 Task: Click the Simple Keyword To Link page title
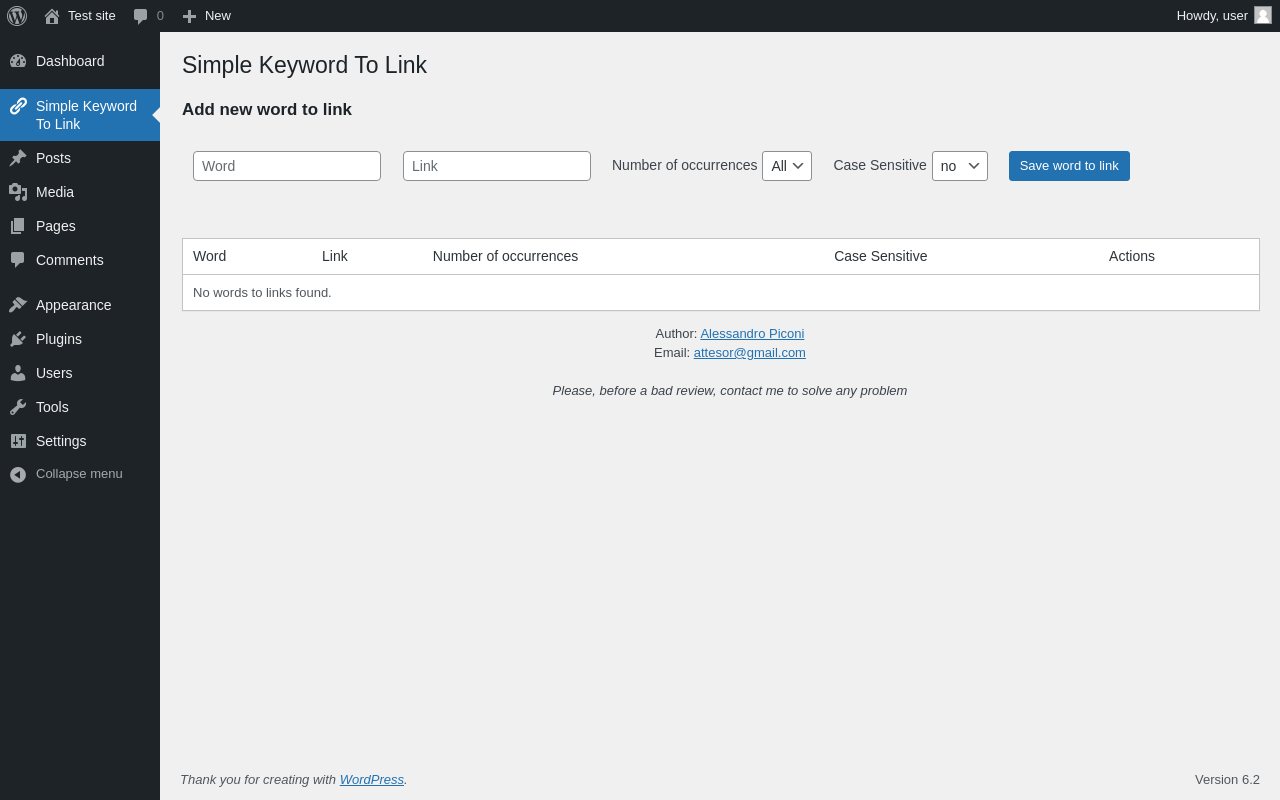(x=304, y=65)
